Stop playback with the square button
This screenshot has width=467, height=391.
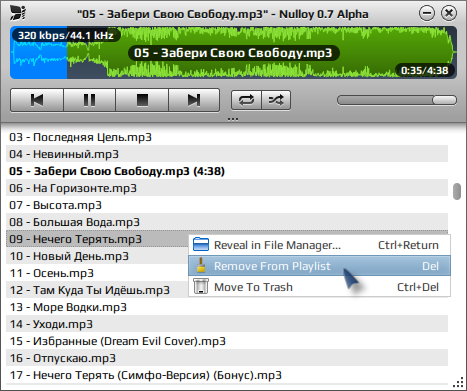click(x=142, y=100)
